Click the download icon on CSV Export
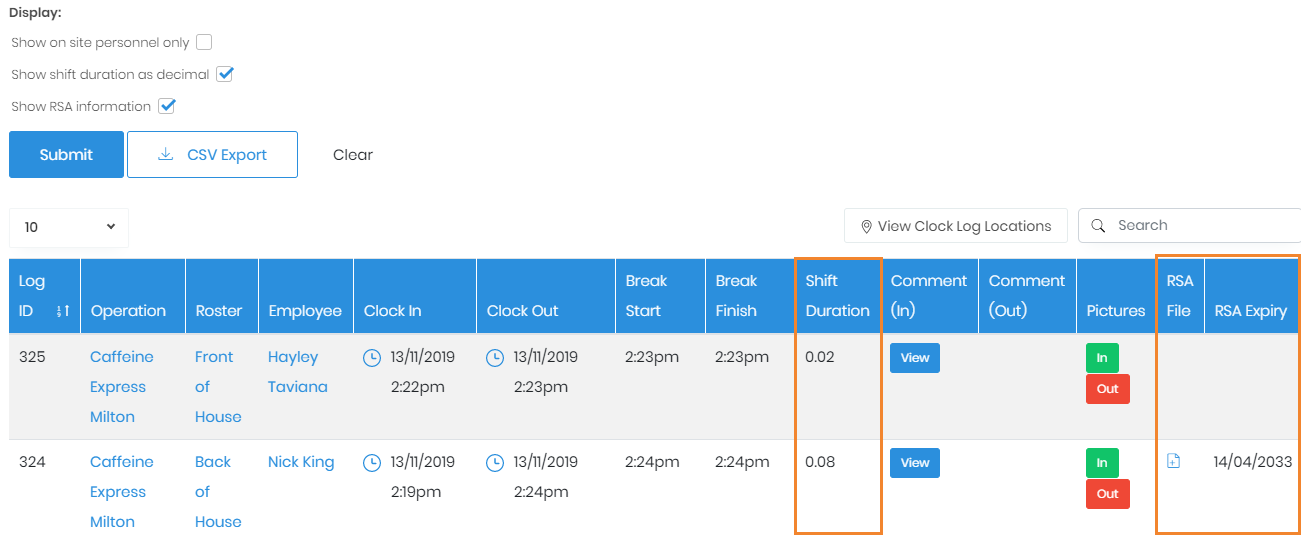This screenshot has width=1301, height=535. pyautogui.click(x=166, y=154)
